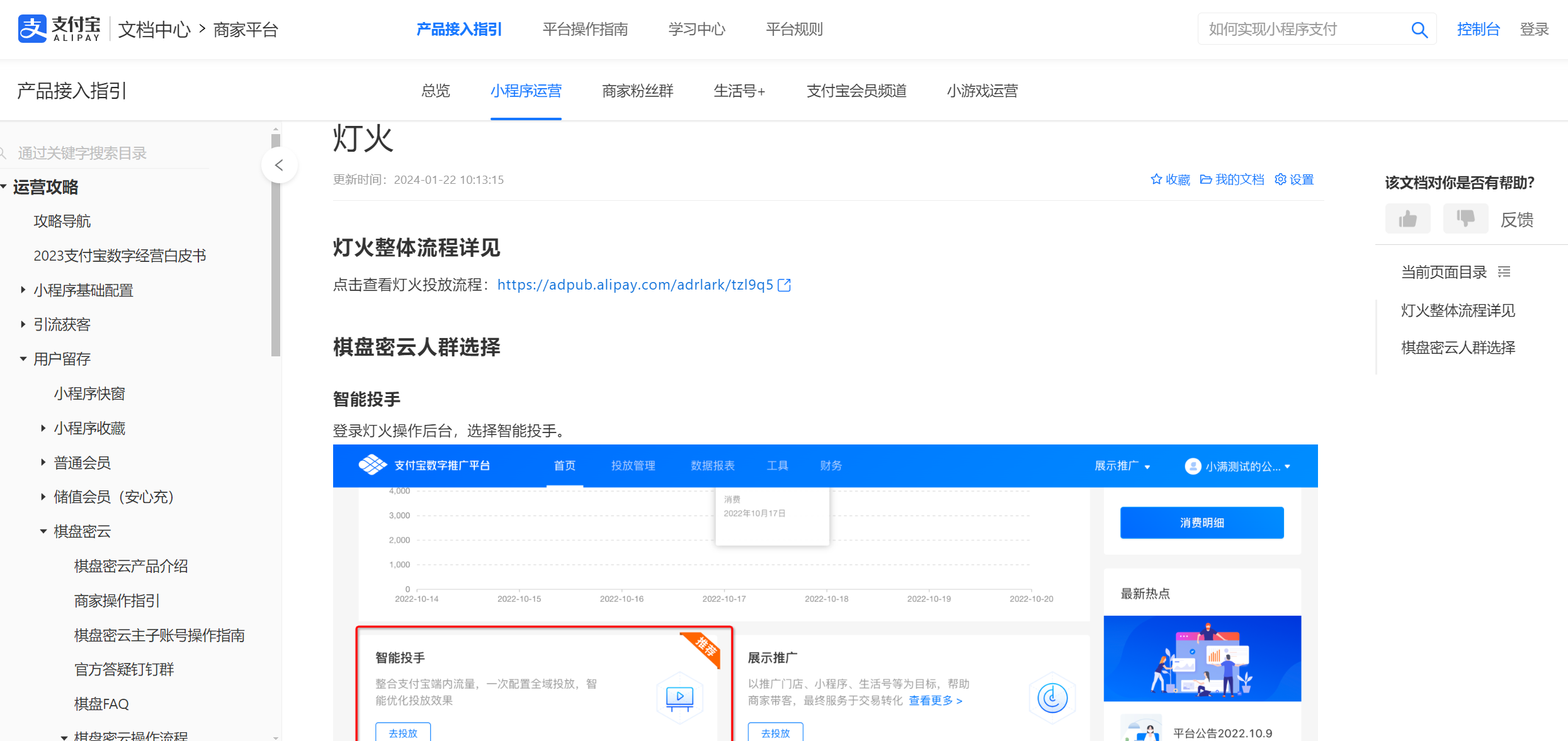Click the thumbs-up helpful icon
This screenshot has height=741, width=1568.
[1407, 219]
